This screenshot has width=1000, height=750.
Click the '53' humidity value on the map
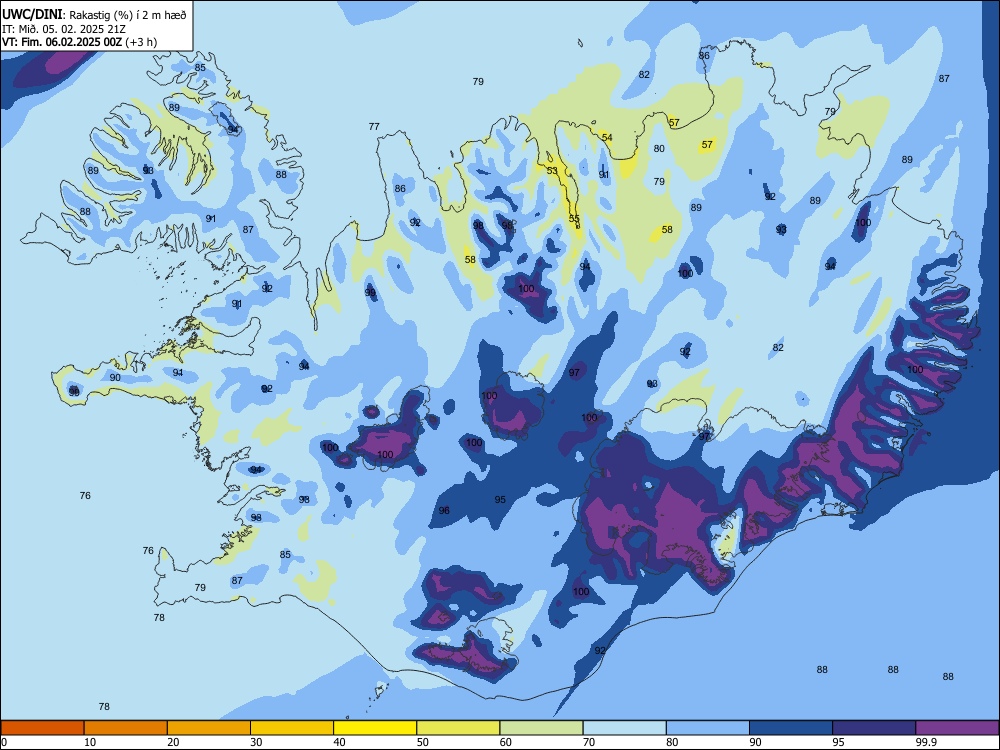[552, 171]
